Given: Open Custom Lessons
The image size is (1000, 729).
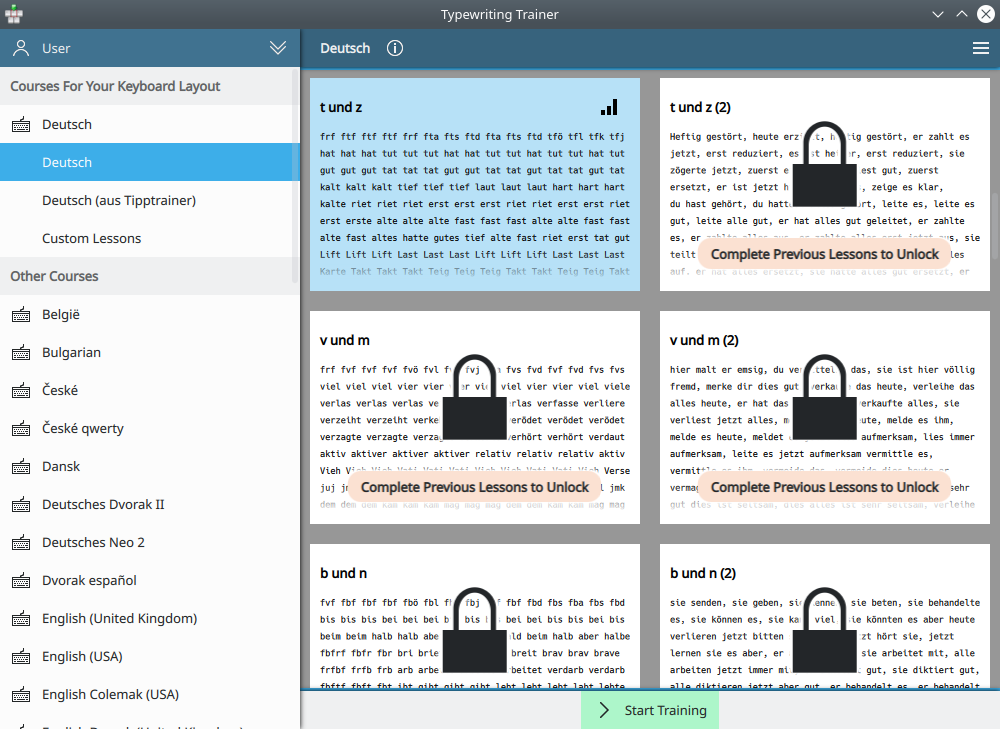Looking at the screenshot, I should [91, 239].
